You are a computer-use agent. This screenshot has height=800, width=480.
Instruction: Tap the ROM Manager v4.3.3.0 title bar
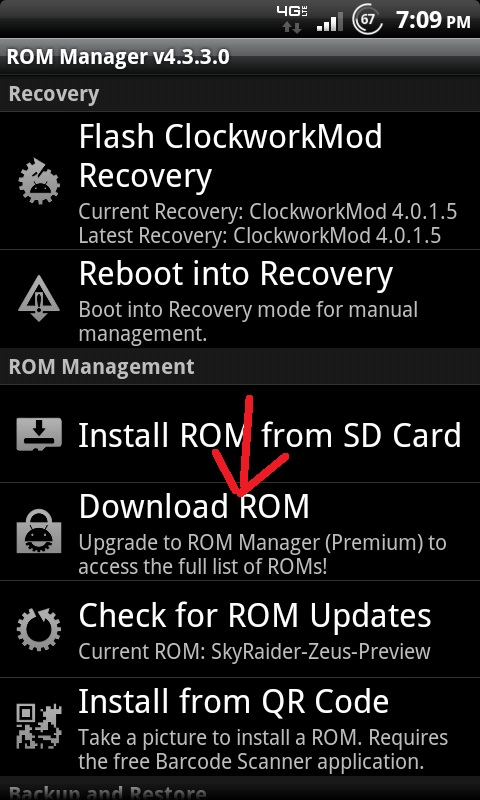coord(240,57)
